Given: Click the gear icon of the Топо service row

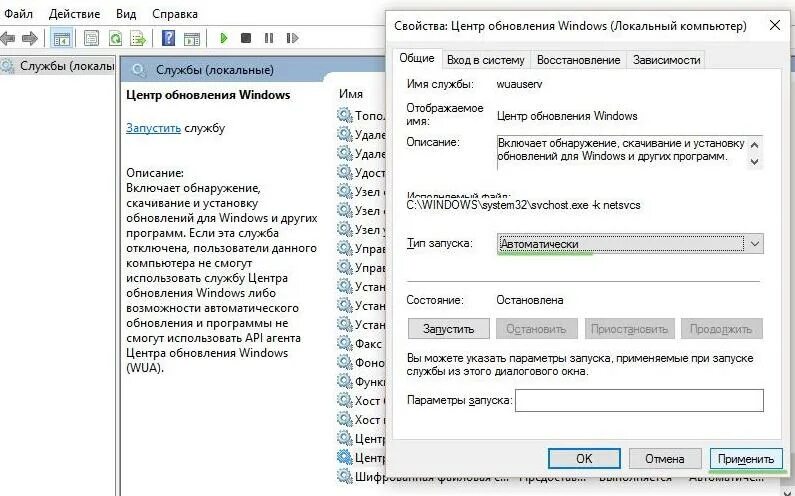Looking at the screenshot, I should (345, 115).
